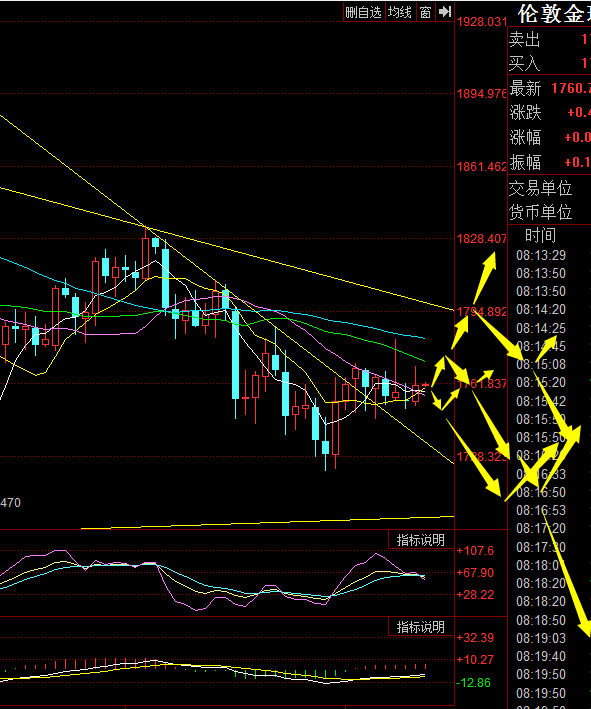Click the 涨幅 percent change label
The width and height of the screenshot is (591, 709).
[525, 137]
